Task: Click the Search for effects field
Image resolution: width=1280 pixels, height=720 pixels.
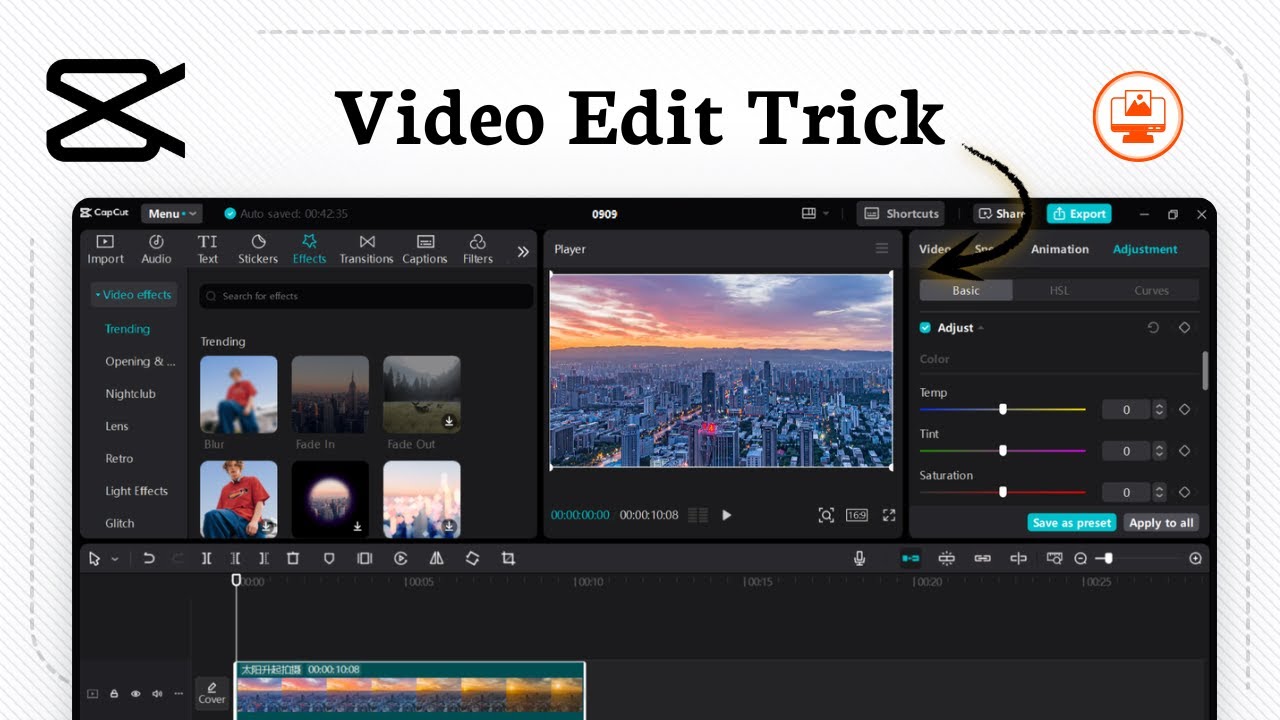Action: pyautogui.click(x=366, y=296)
